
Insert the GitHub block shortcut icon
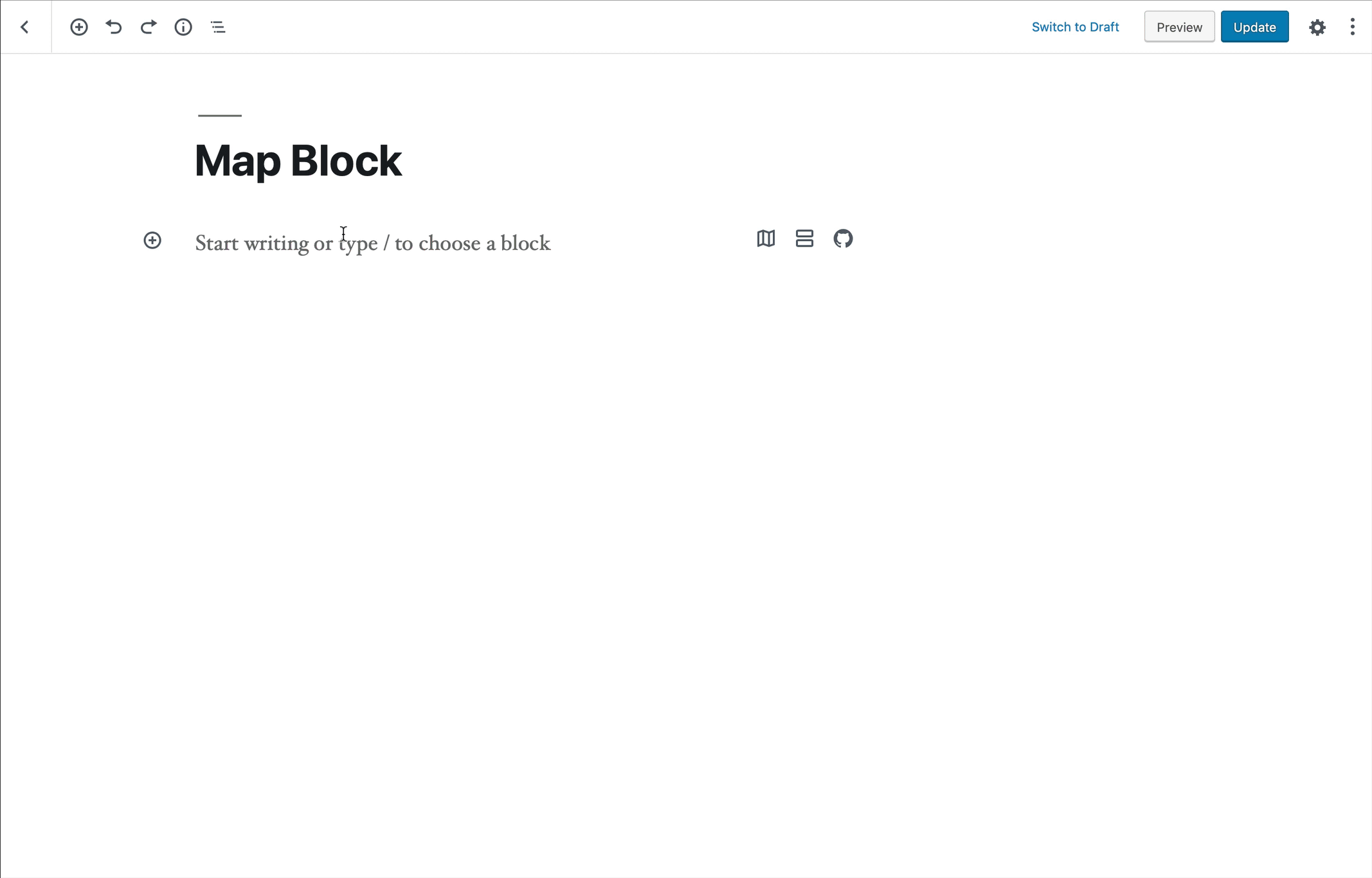click(843, 238)
